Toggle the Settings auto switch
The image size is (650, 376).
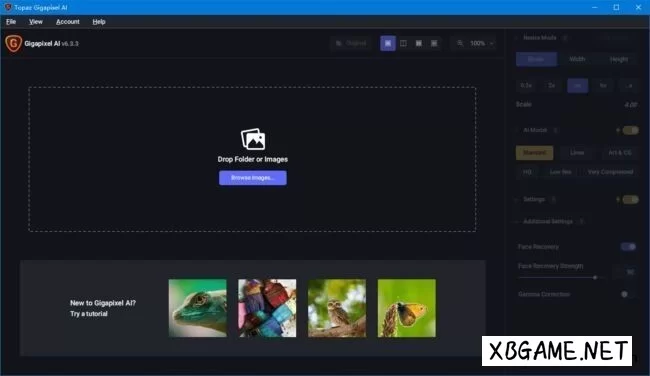pos(630,199)
